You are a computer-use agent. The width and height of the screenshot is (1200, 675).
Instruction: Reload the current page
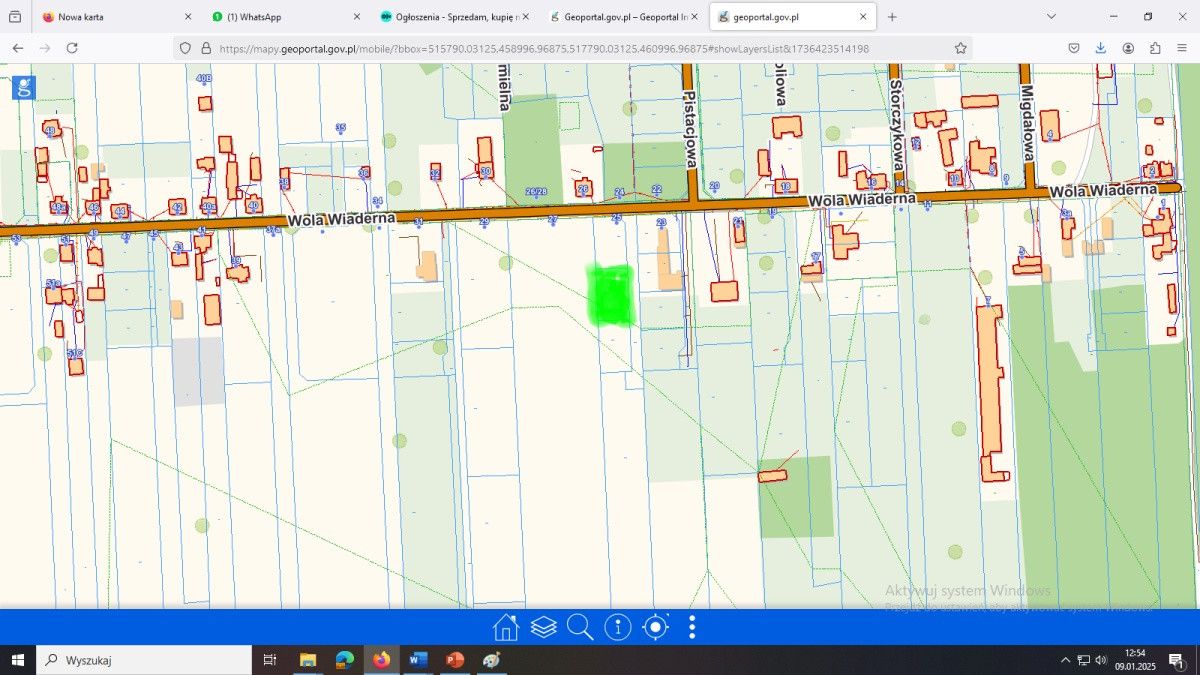tap(72, 48)
